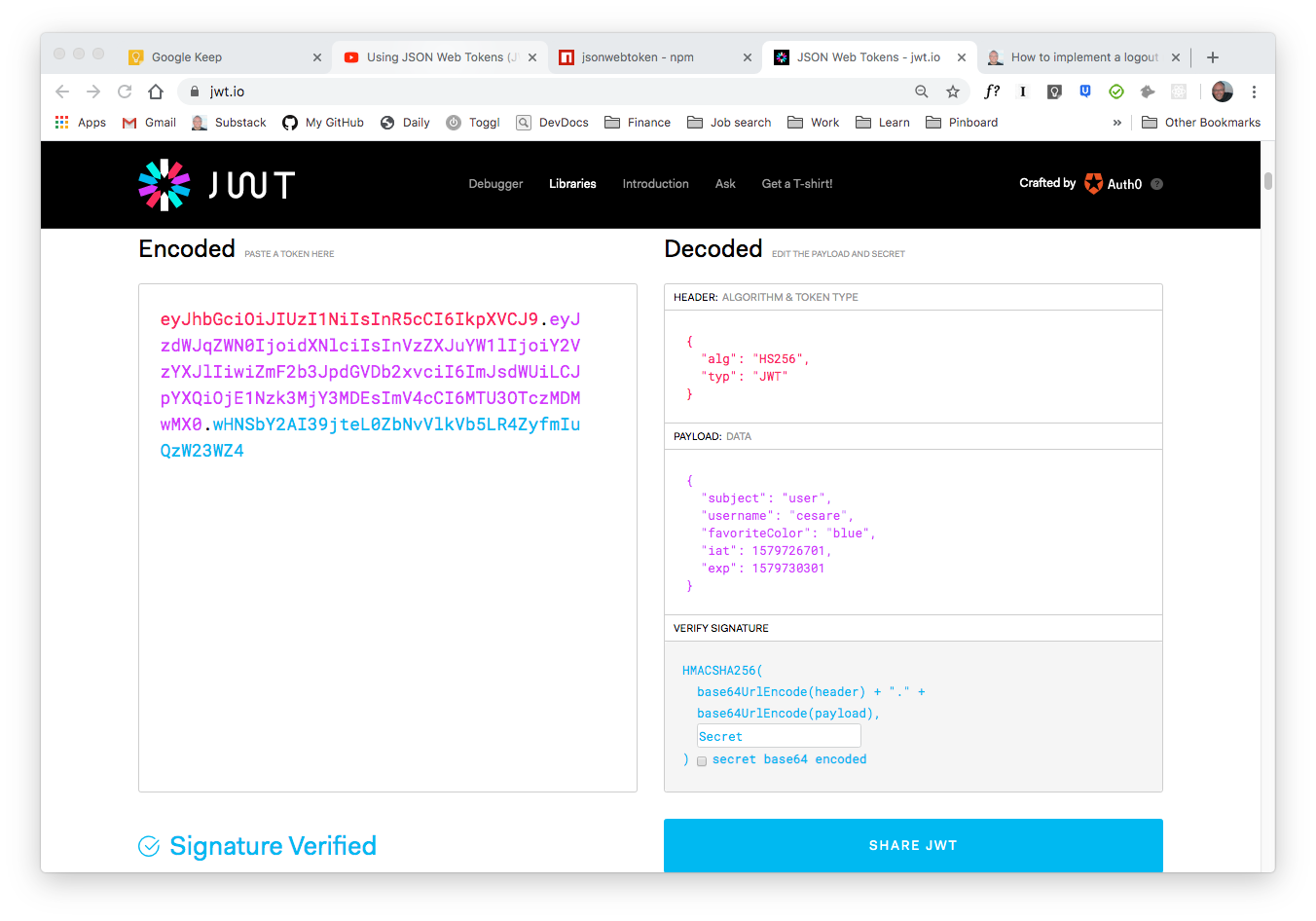Click the page vertical scrollbar thumb

pyautogui.click(x=1268, y=181)
